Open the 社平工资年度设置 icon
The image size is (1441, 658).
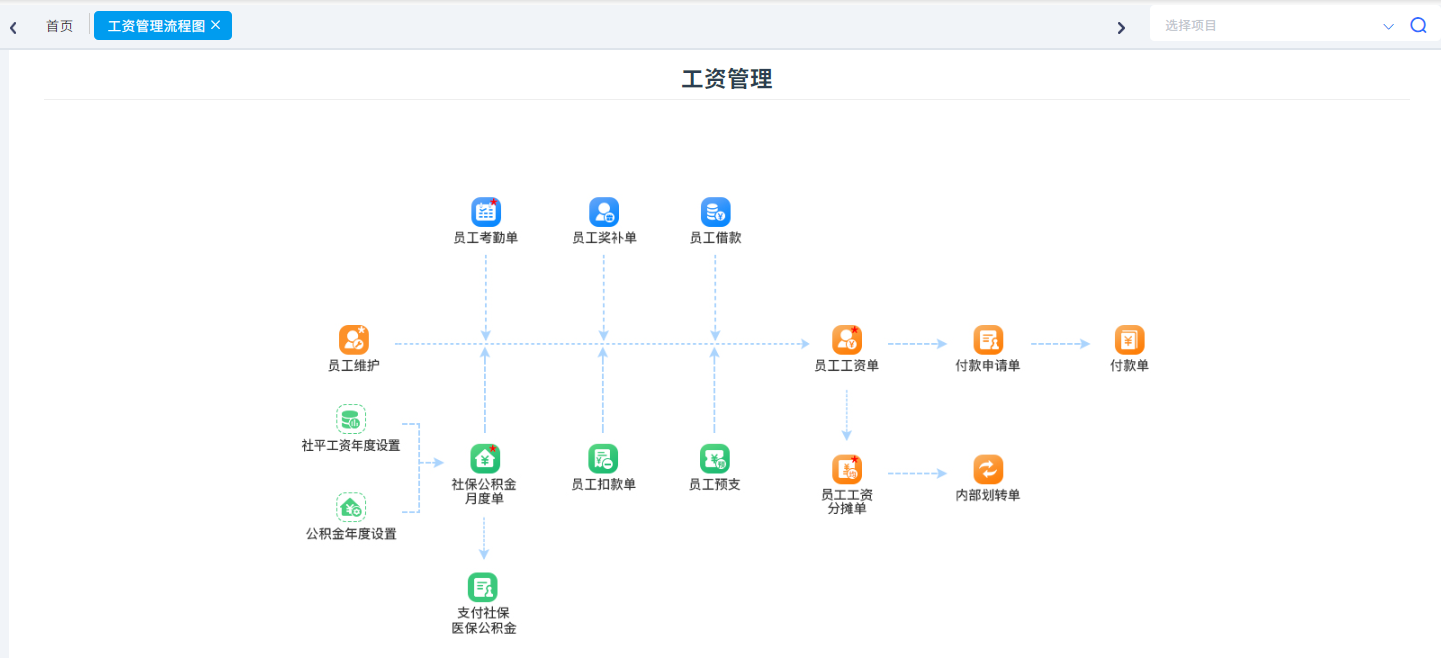(351, 419)
